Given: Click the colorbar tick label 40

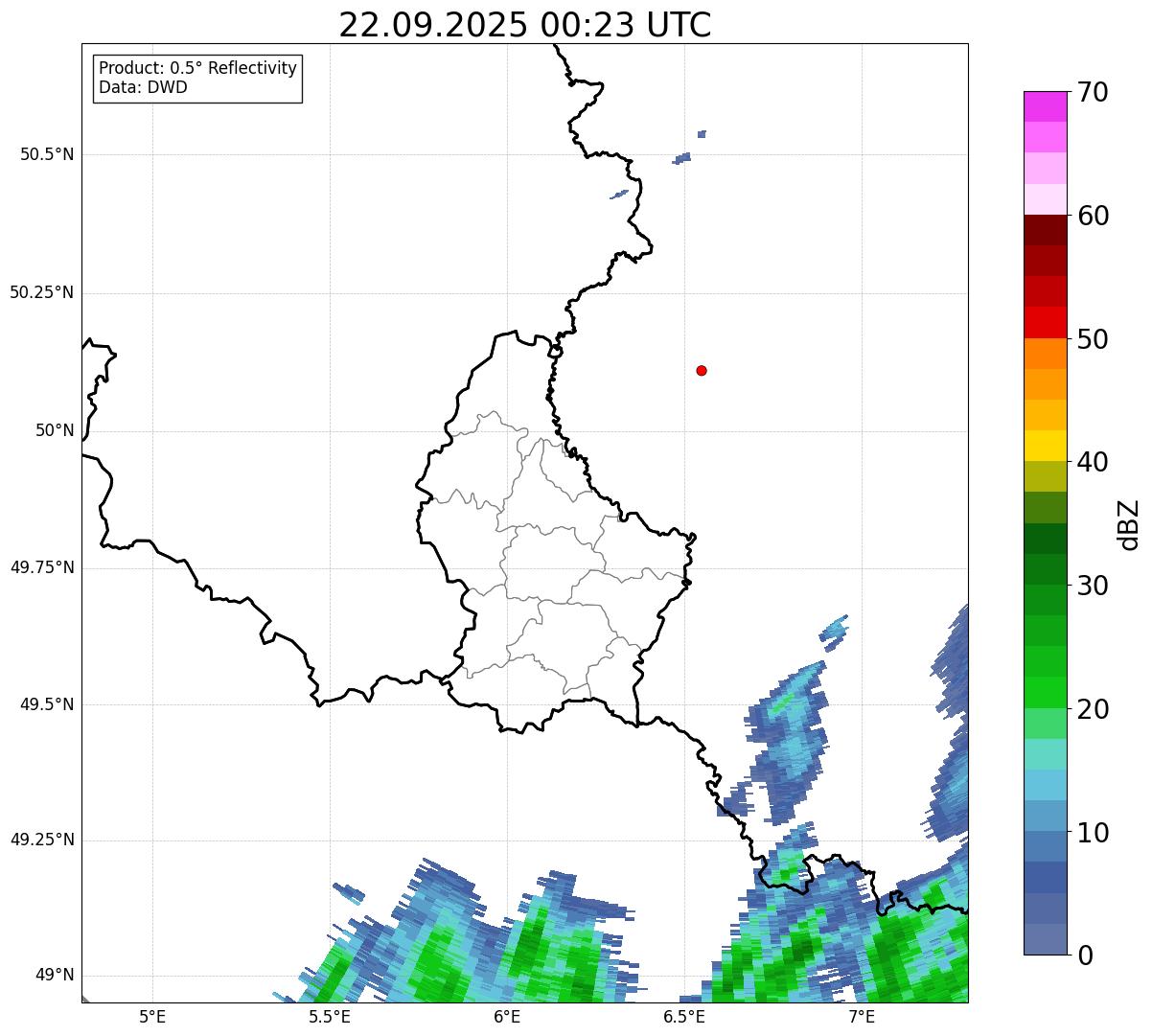Looking at the screenshot, I should pyautogui.click(x=1093, y=462).
